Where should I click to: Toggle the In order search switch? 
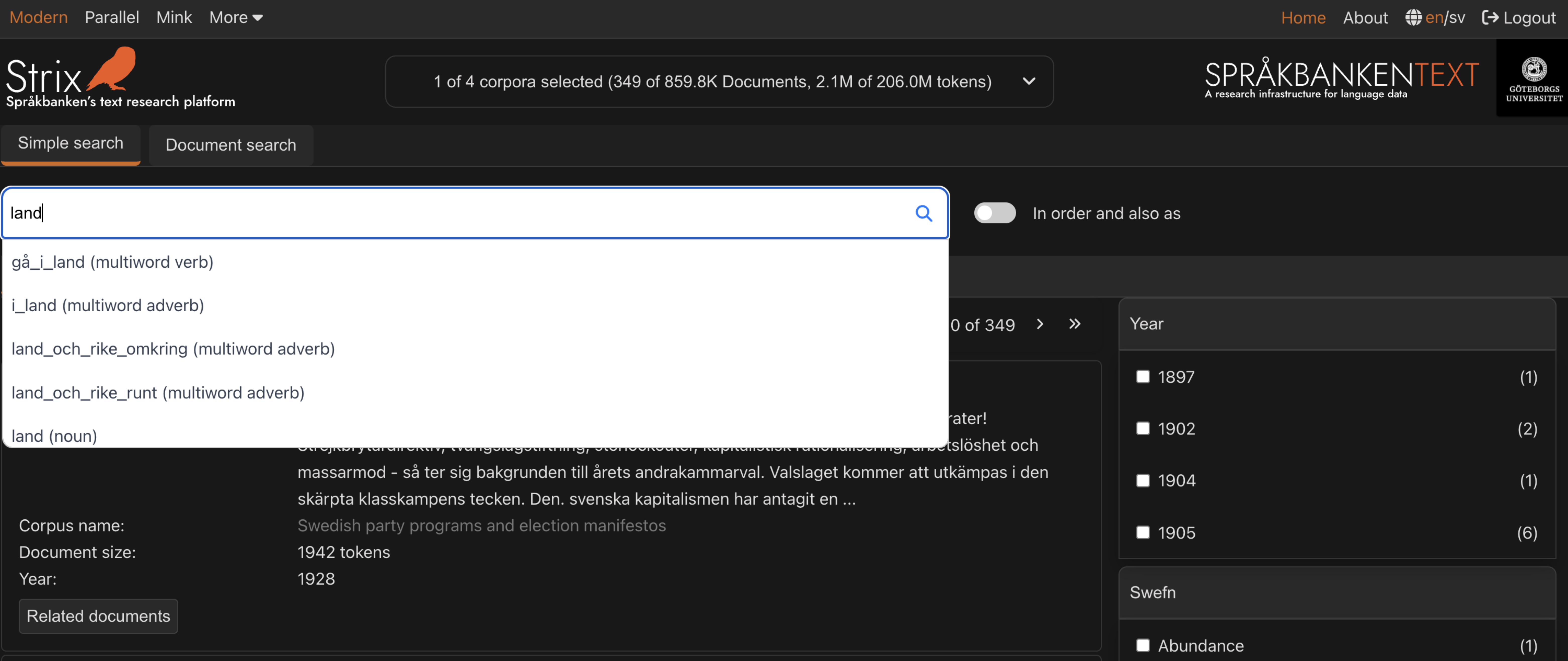pos(994,213)
